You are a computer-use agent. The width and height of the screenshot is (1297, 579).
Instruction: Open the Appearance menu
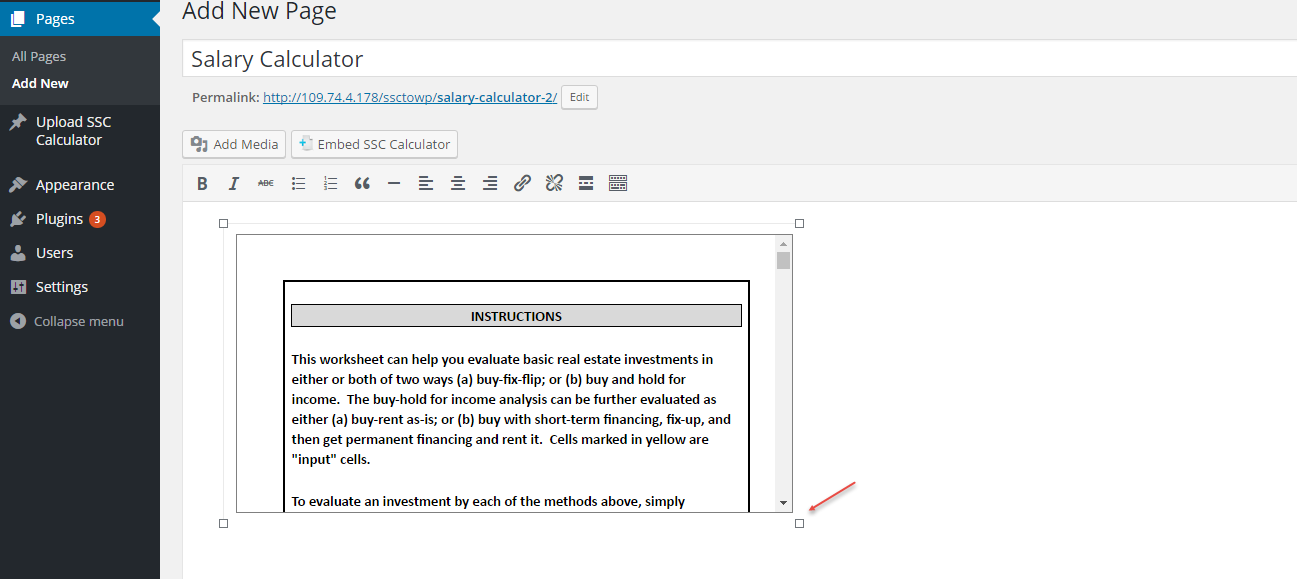coord(80,185)
